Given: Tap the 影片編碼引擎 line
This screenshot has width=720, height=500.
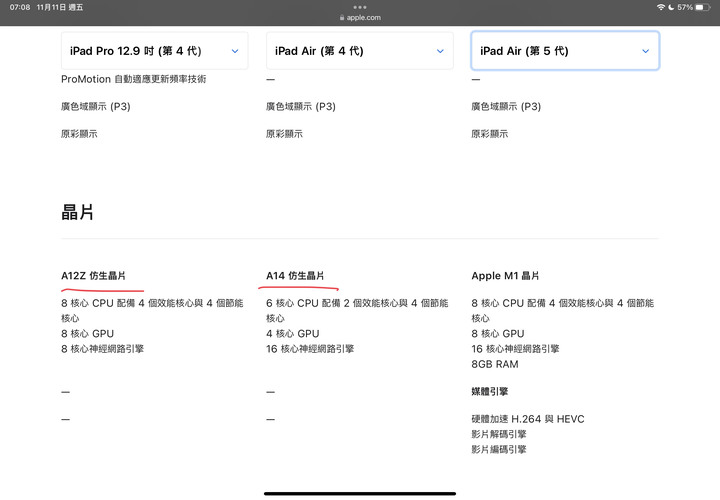Looking at the screenshot, I should [x=499, y=449].
